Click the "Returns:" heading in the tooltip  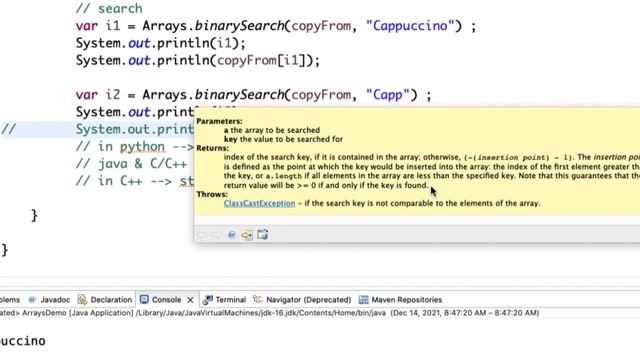212,148
